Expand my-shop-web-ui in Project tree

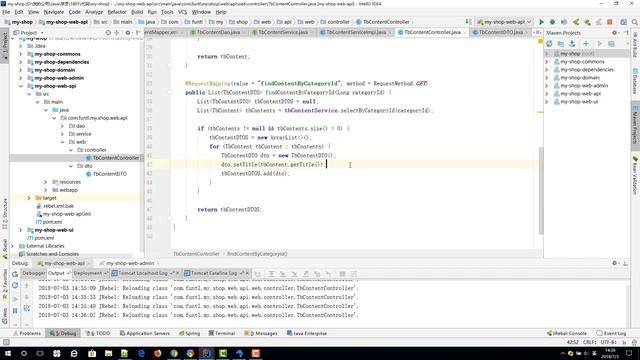(20, 230)
